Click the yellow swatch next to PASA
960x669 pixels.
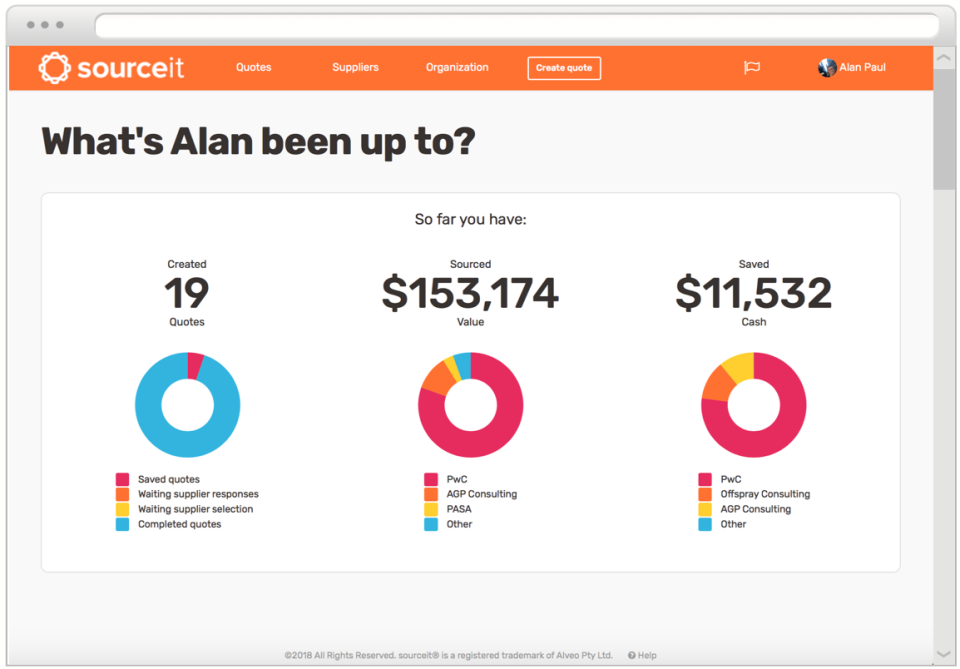431,509
